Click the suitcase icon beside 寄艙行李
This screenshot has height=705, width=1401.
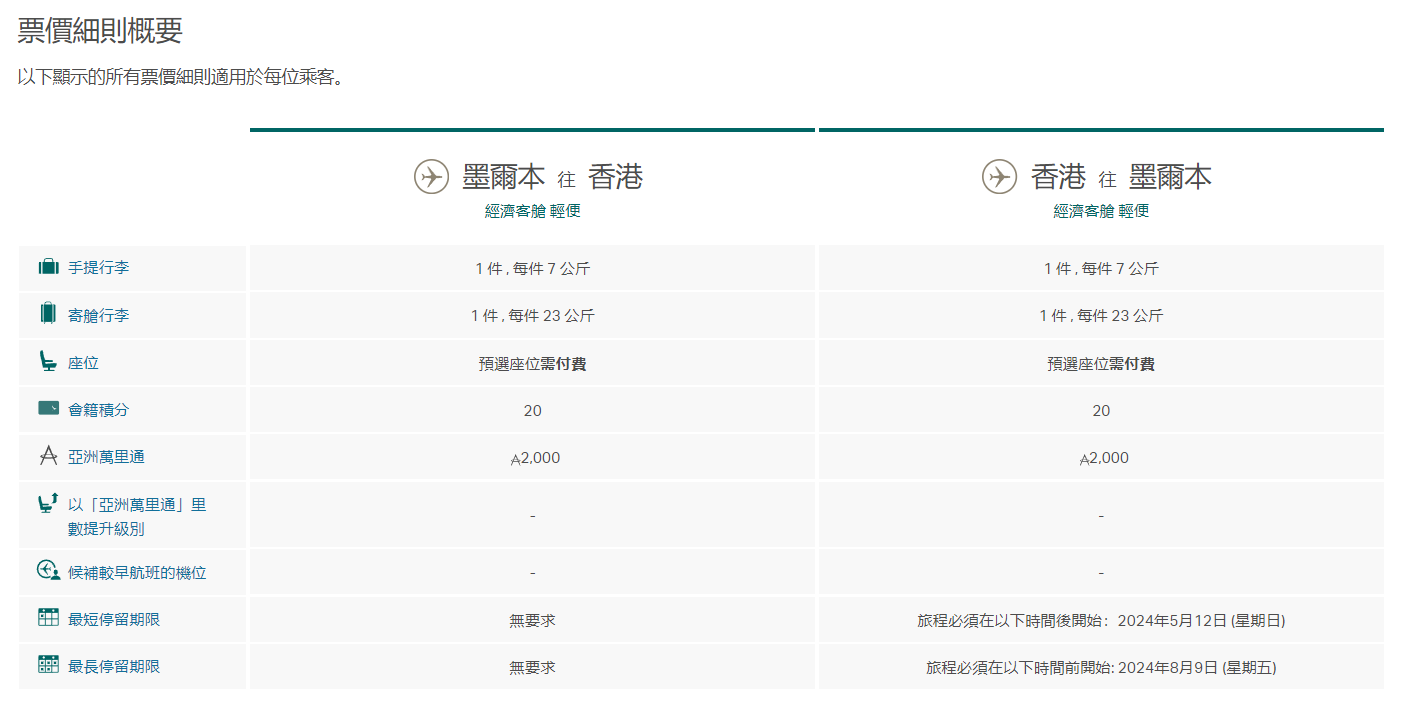click(x=48, y=314)
